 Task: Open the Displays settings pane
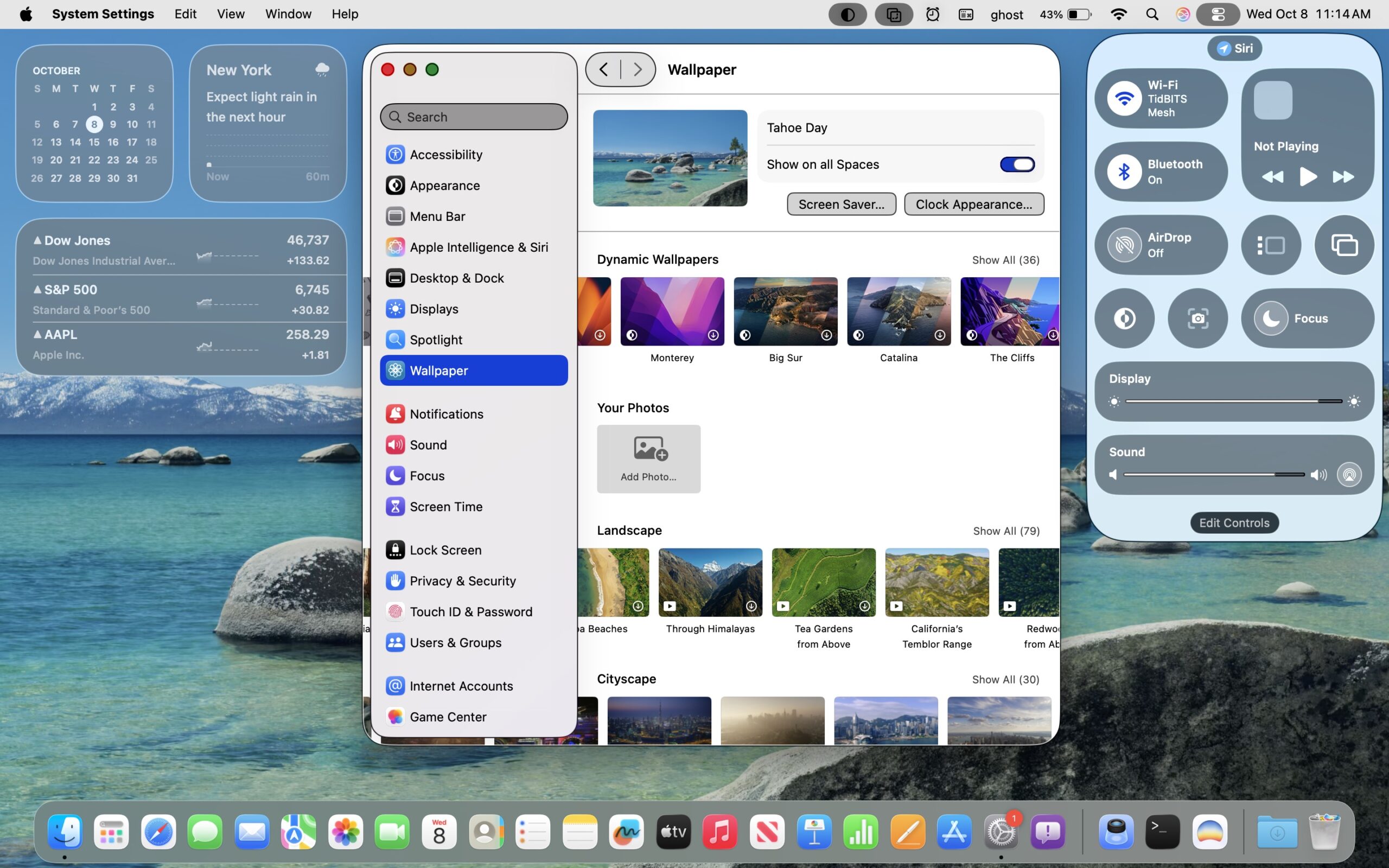[434, 309]
